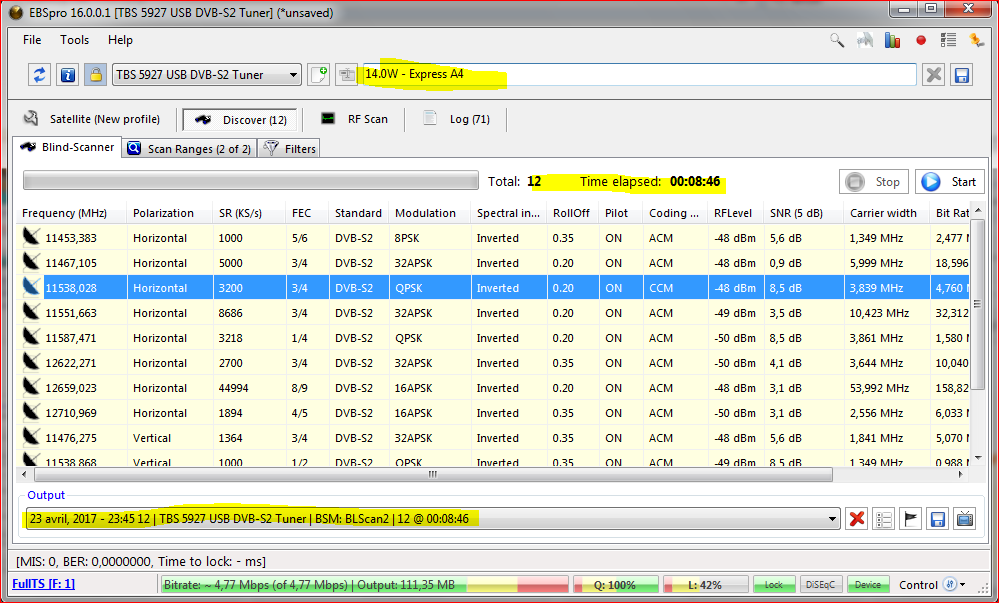
Task: Save profile using top-right floppy disk icon
Action: point(962,75)
